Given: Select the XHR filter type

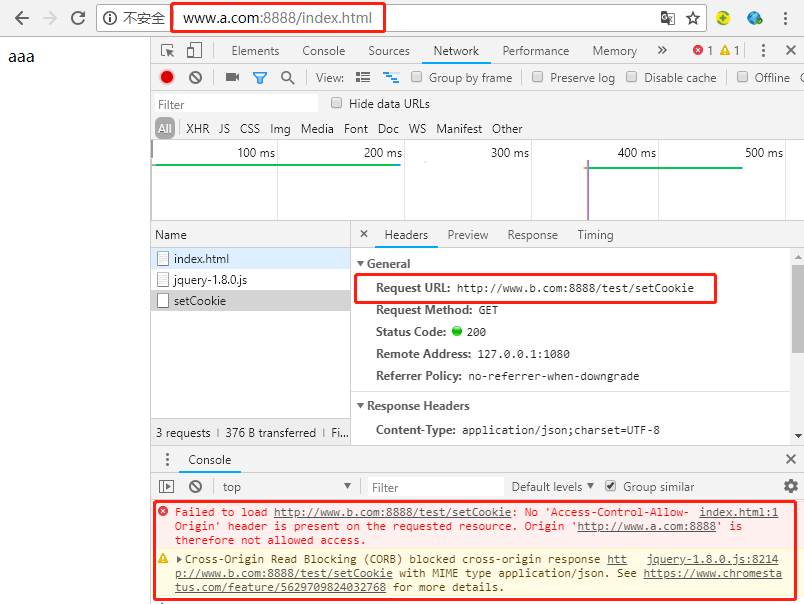Looking at the screenshot, I should (x=197, y=129).
